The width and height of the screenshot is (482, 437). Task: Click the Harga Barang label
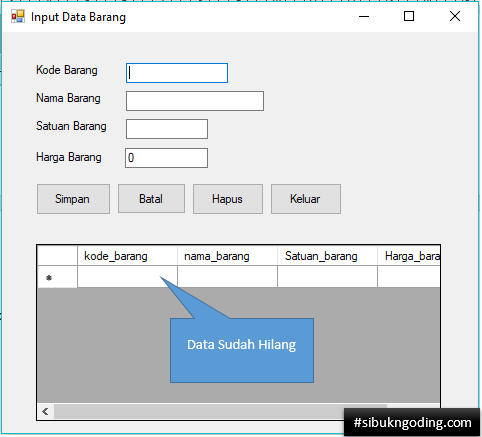69,157
